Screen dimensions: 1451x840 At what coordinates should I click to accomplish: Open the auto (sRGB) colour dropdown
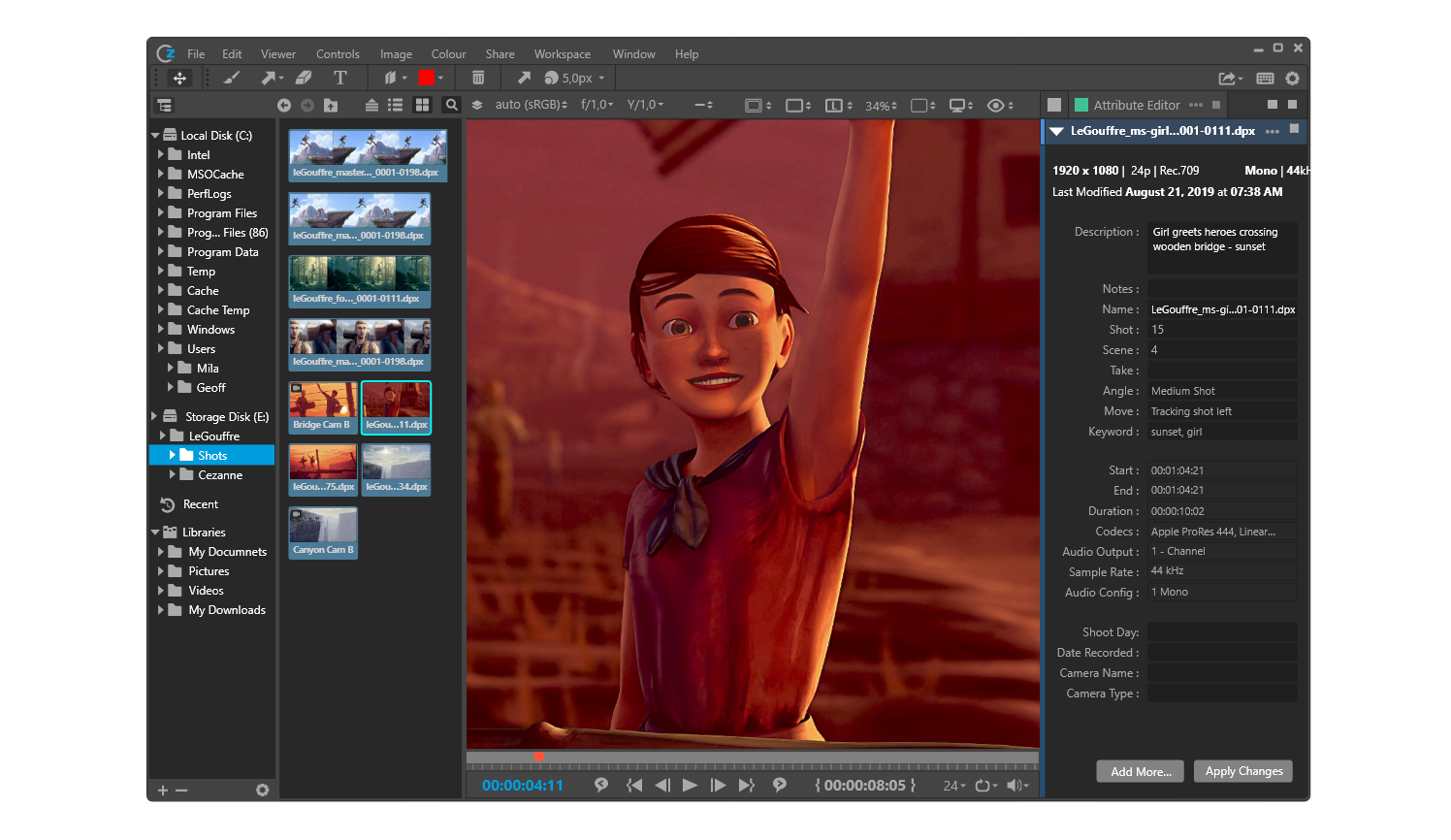point(532,105)
